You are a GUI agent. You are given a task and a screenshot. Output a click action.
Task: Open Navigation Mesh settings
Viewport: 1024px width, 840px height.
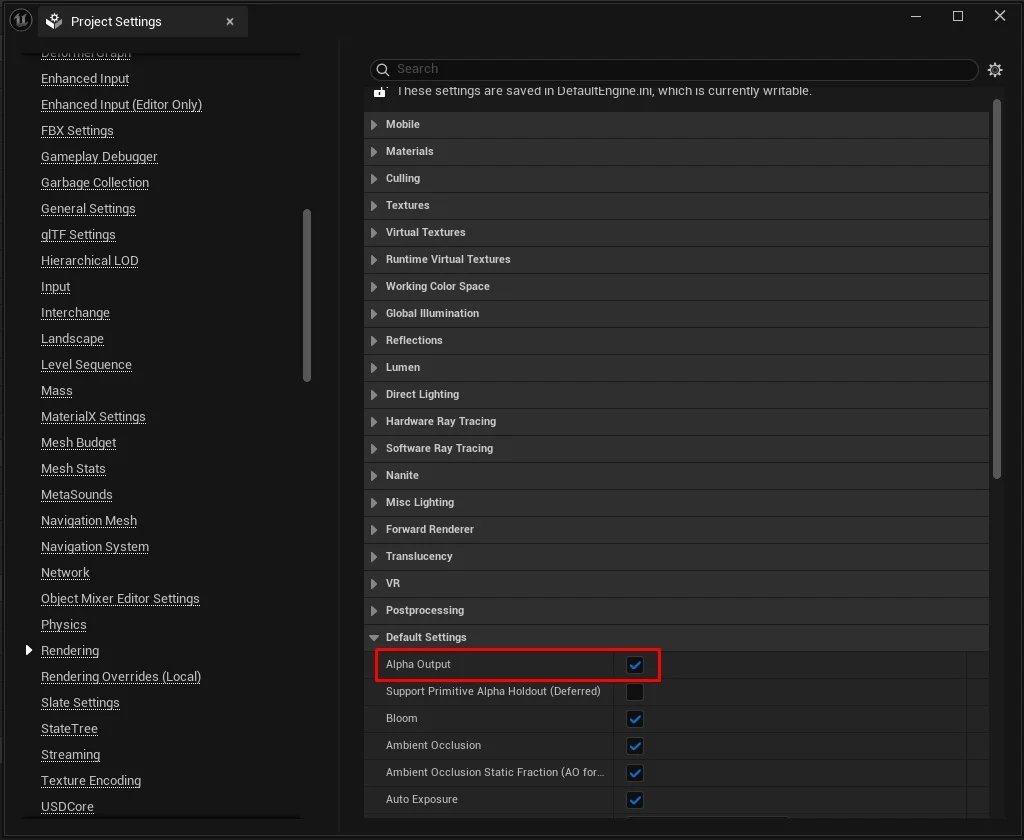pos(89,521)
